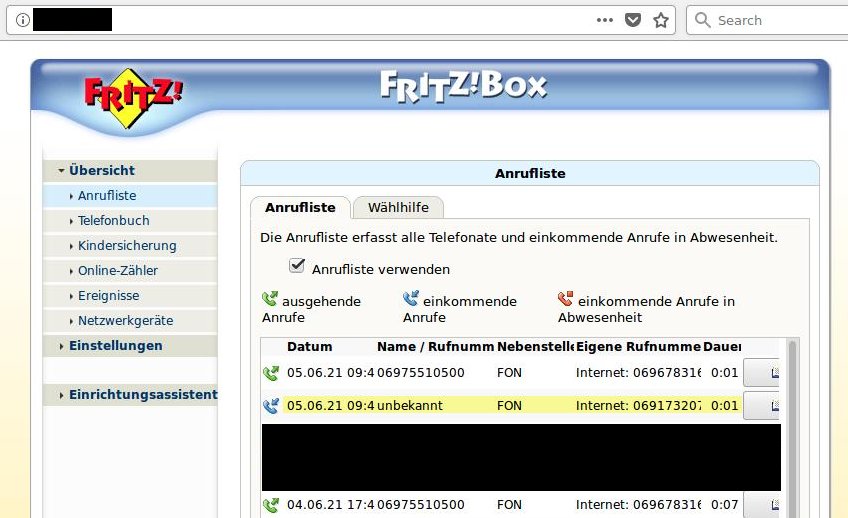
Task: Bookmark this page with the star icon
Action: pos(661,20)
